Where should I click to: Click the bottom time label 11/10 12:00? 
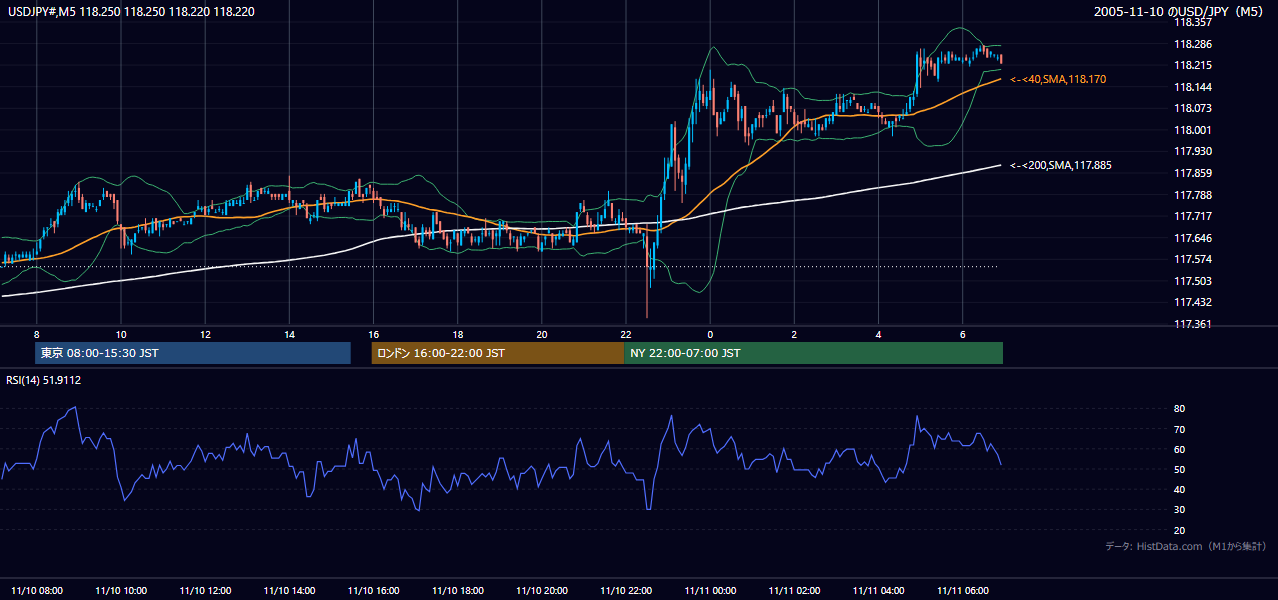tap(205, 591)
